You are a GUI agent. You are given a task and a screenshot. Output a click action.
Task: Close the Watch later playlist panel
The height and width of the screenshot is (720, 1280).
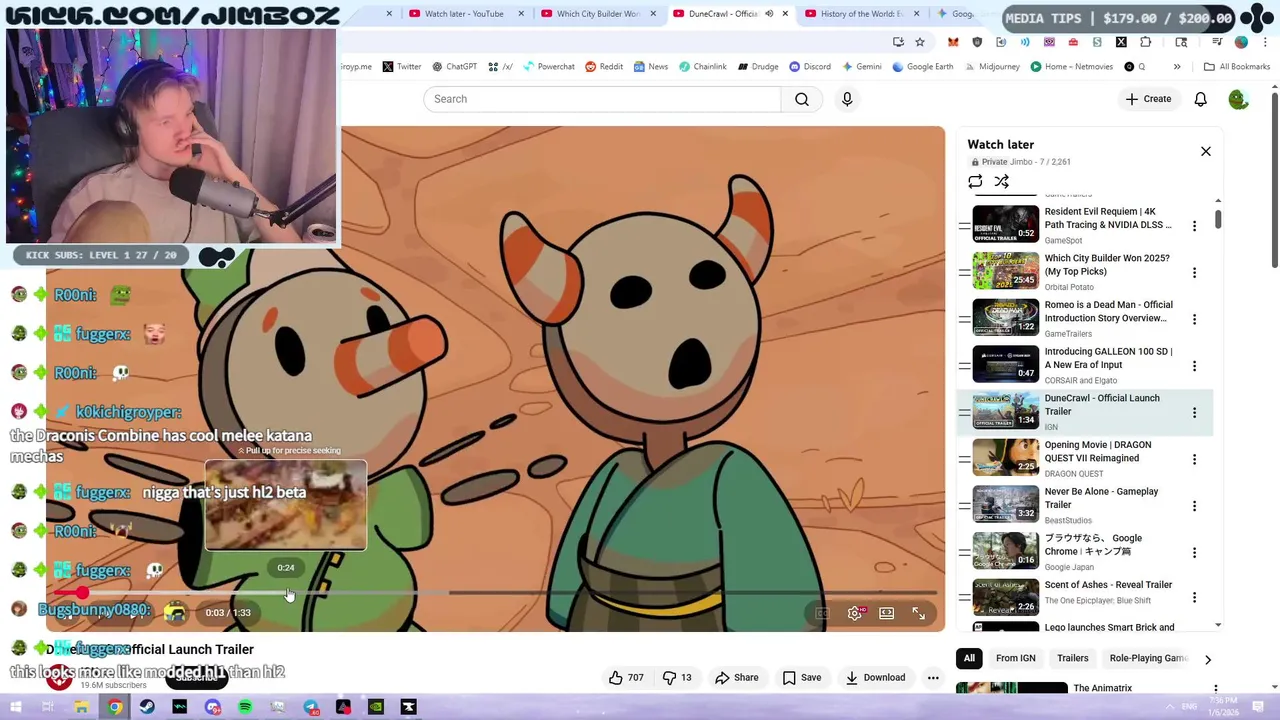1205,151
